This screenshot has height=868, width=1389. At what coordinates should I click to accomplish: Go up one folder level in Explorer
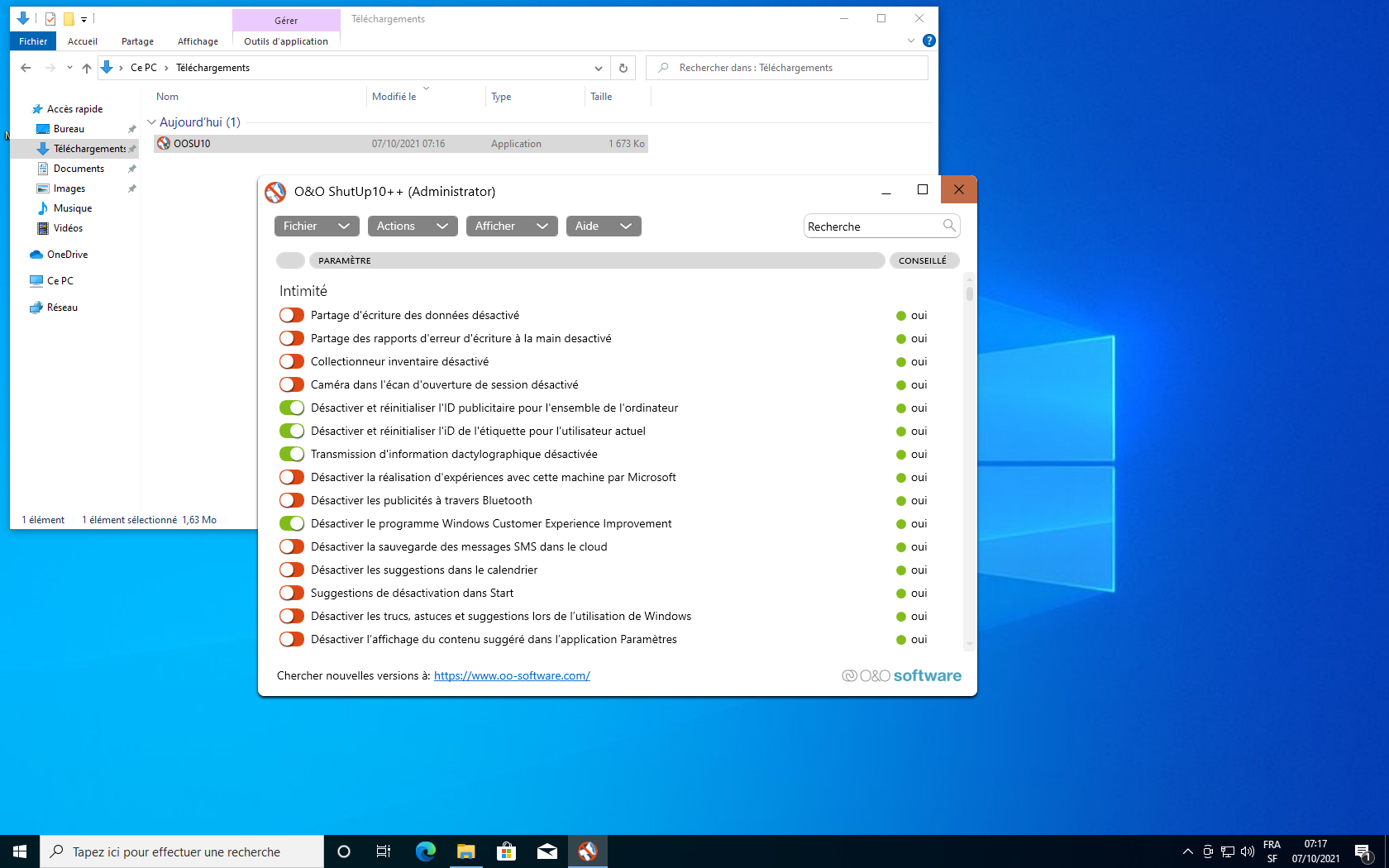pos(87,68)
